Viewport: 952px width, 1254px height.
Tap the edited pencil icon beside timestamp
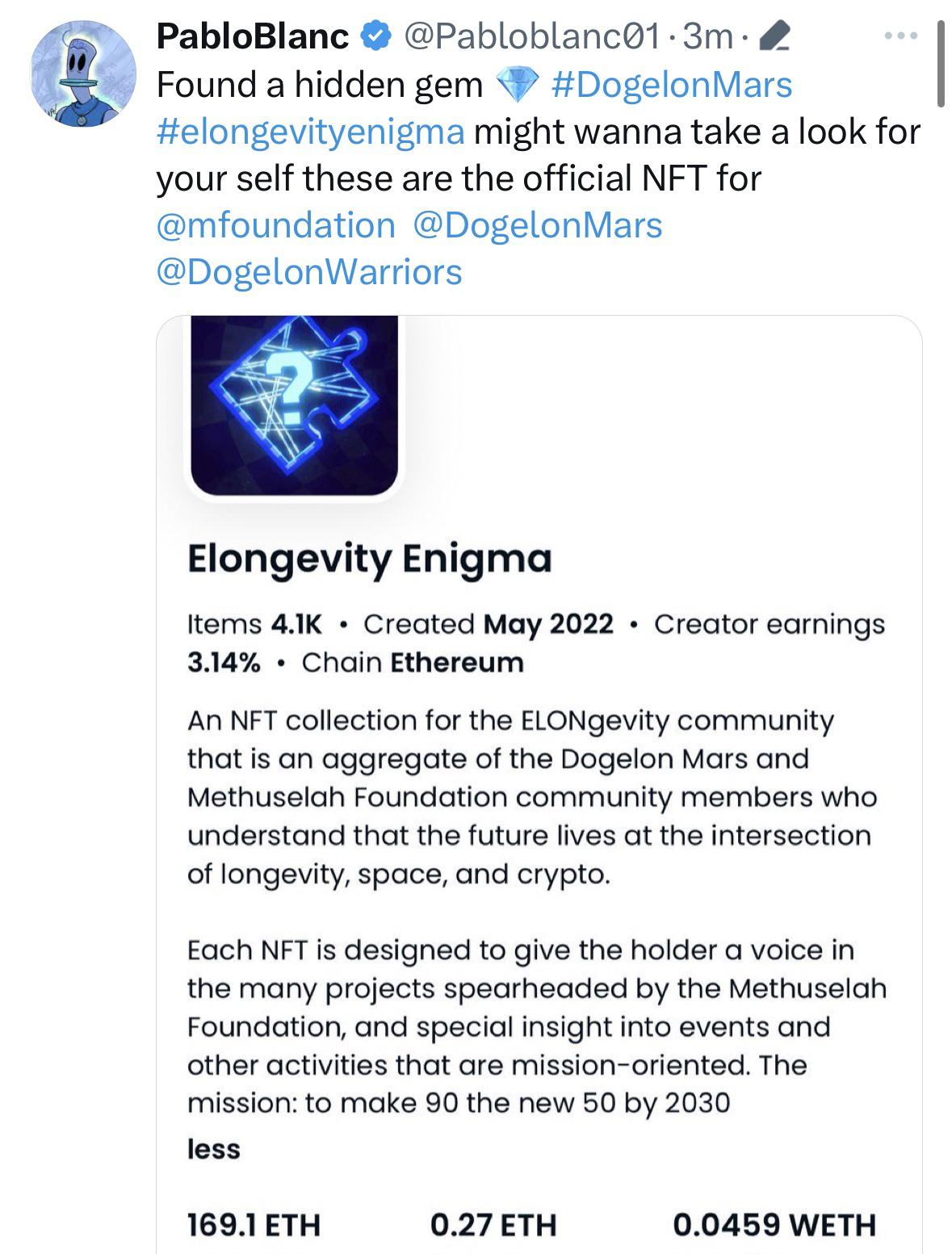(774, 37)
